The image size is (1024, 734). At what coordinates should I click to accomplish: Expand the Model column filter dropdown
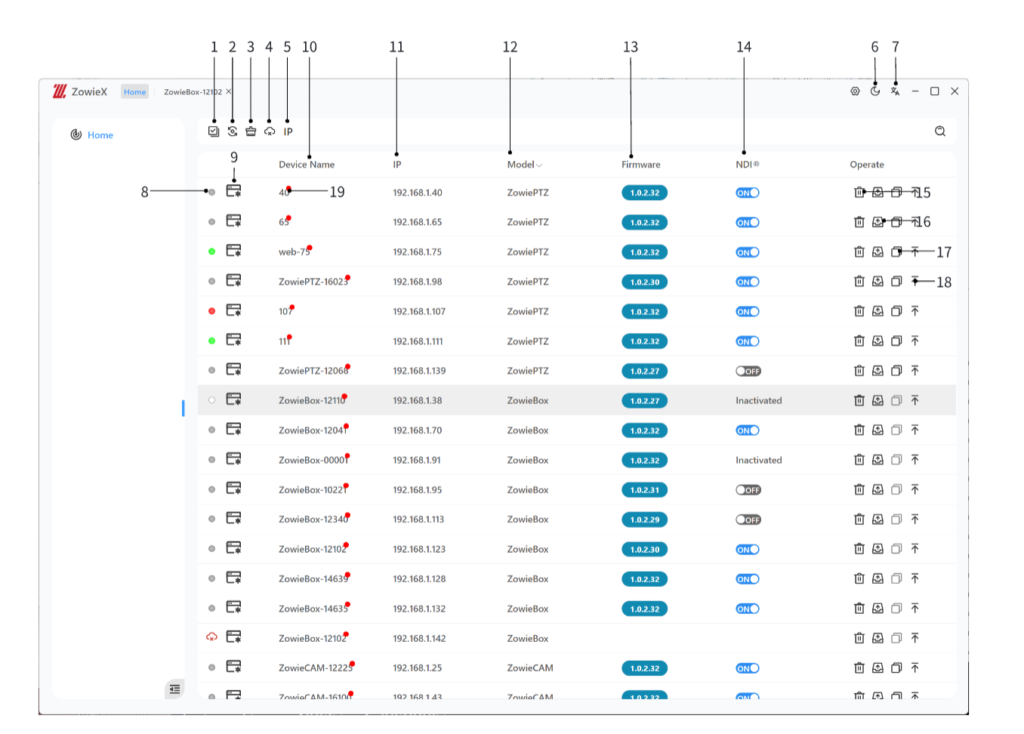(x=540, y=165)
